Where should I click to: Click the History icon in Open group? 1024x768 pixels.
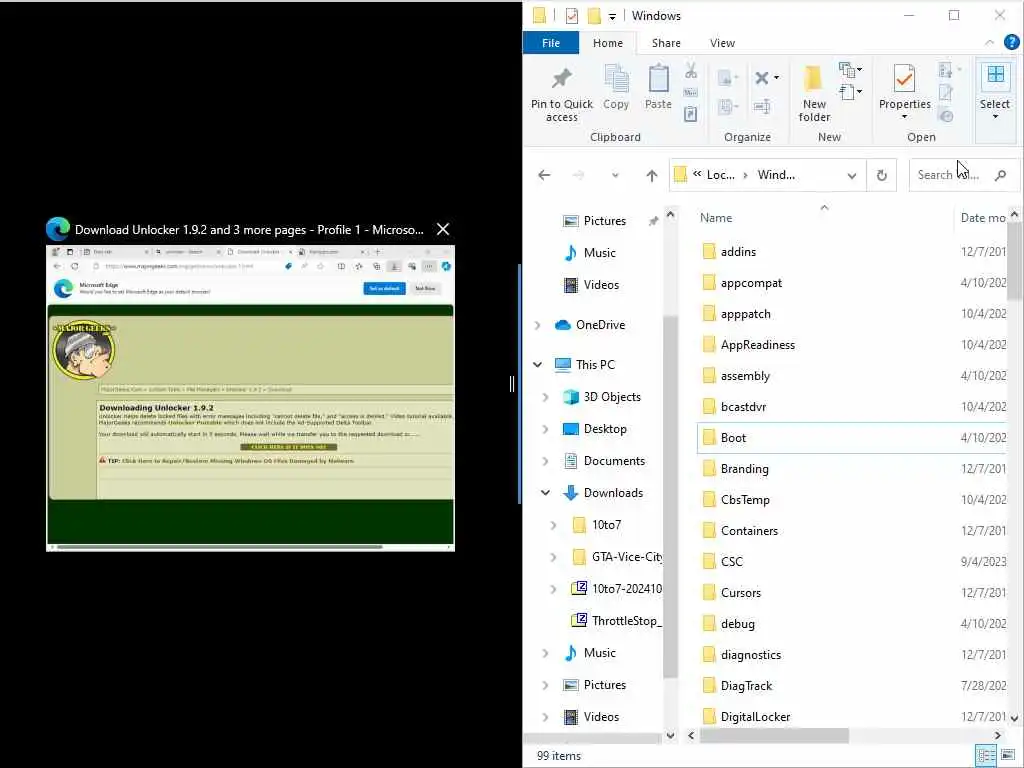click(x=945, y=116)
